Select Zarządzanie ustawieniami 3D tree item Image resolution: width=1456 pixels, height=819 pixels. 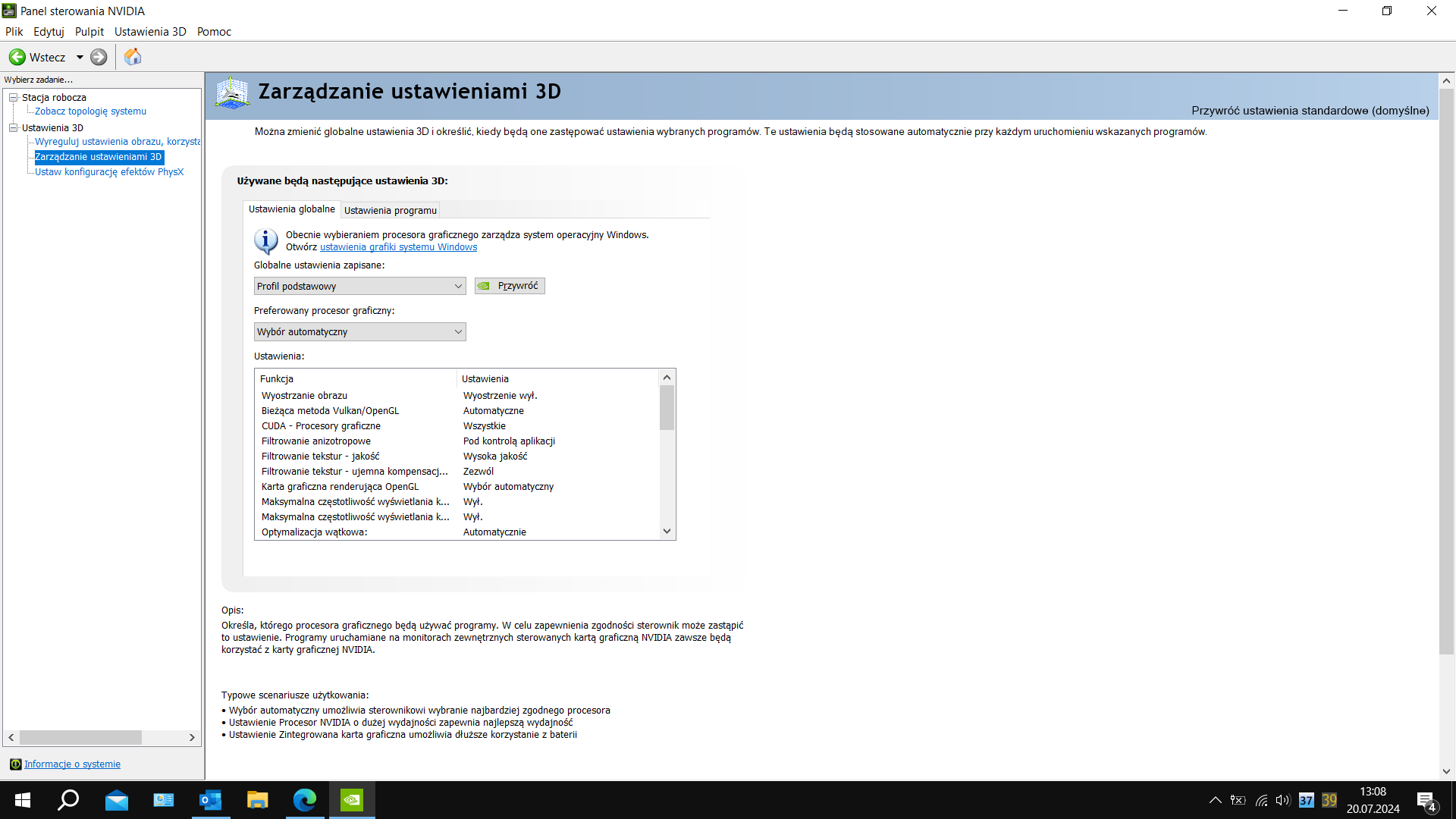tap(99, 157)
